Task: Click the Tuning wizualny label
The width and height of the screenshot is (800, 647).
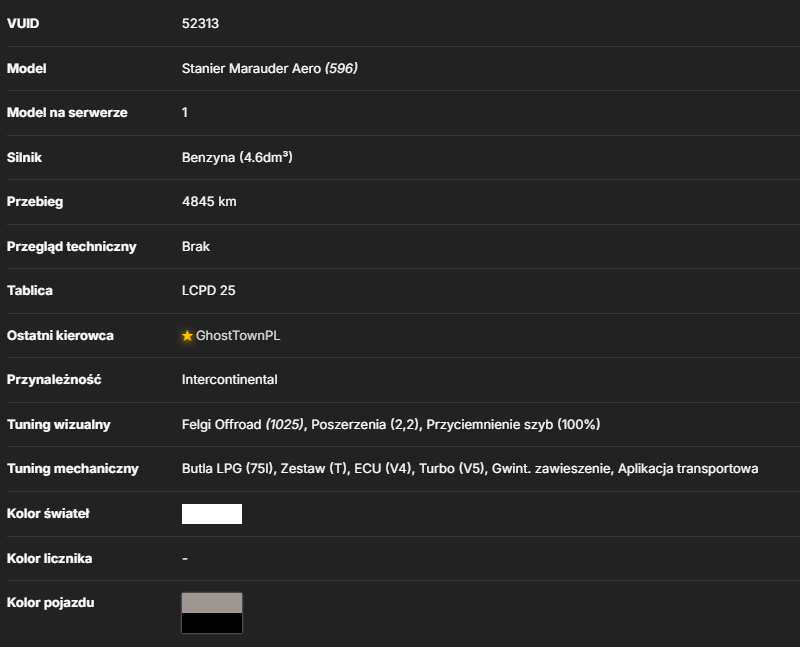Action: point(59,425)
